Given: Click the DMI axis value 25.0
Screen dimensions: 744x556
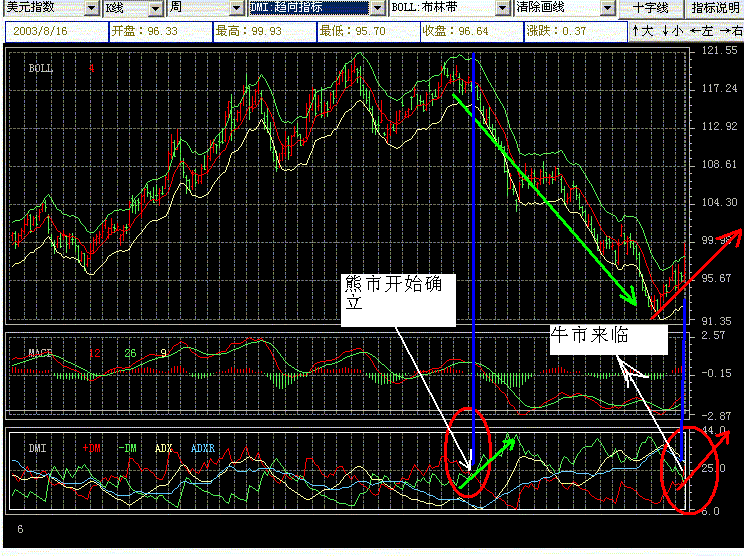Looking at the screenshot, I should pos(714,468).
